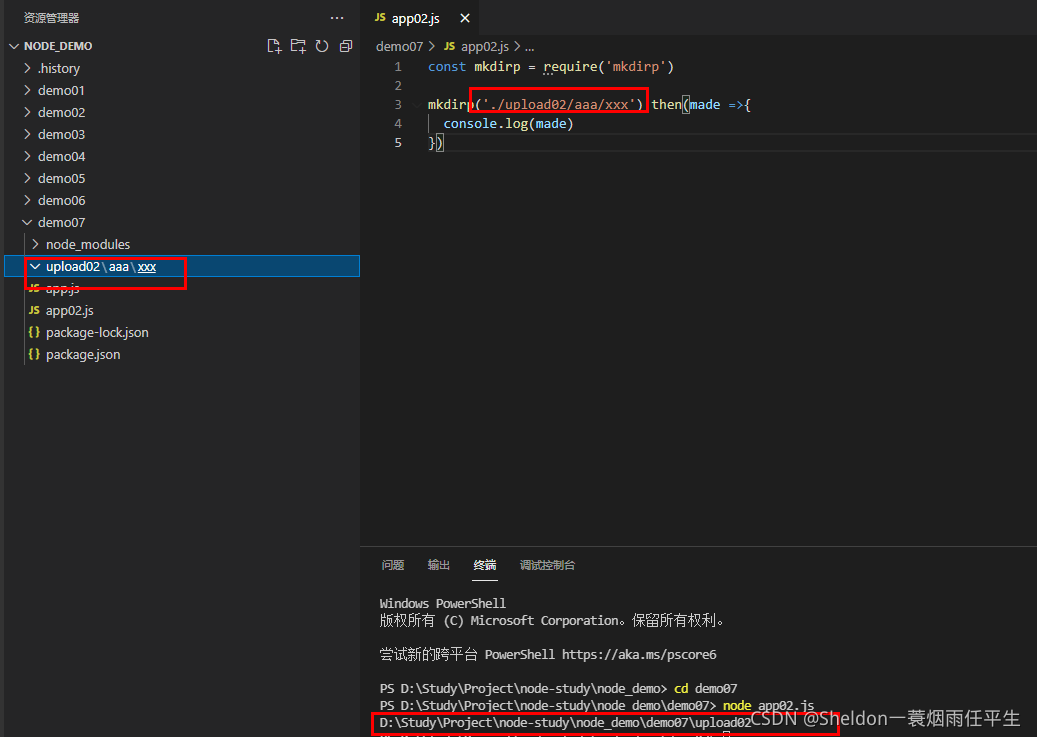Switch to the 终端 panel tab
Screen dimensions: 1037x737
point(485,565)
